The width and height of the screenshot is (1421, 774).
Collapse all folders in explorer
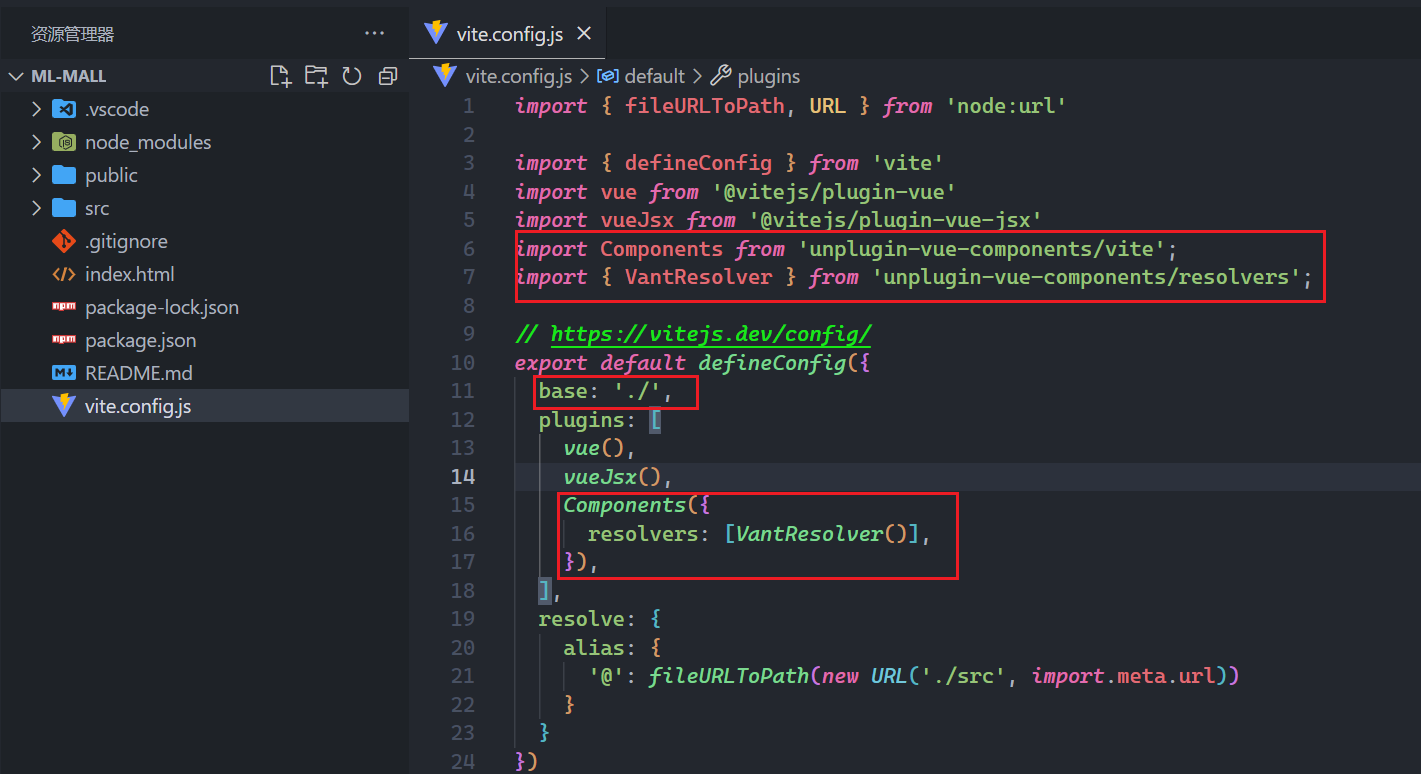tap(387, 76)
